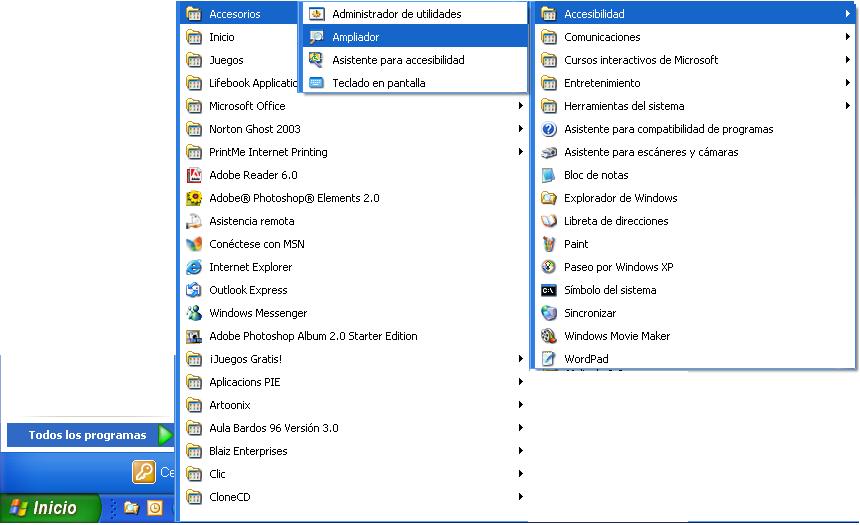
Task: Click the Comunicaciones folder icon
Action: coord(549,37)
